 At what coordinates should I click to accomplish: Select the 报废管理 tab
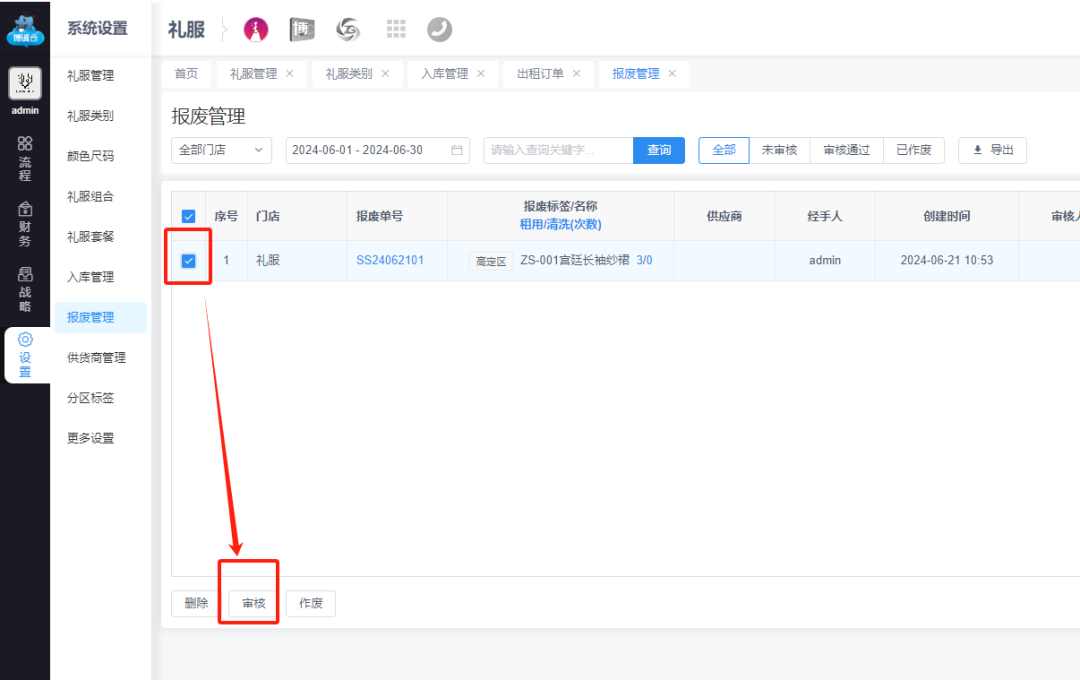coord(636,74)
